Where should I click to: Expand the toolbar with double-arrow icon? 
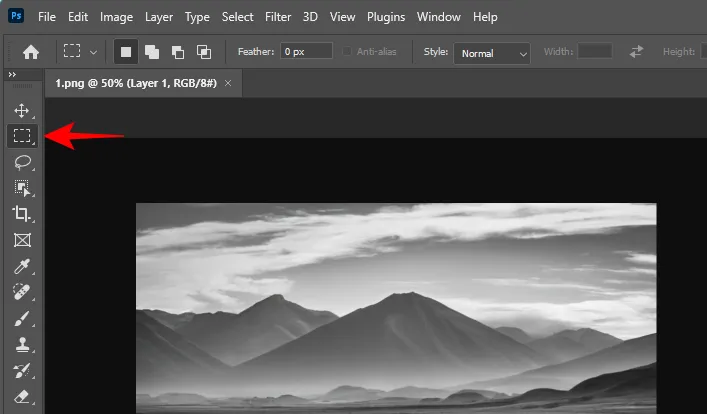tap(12, 74)
